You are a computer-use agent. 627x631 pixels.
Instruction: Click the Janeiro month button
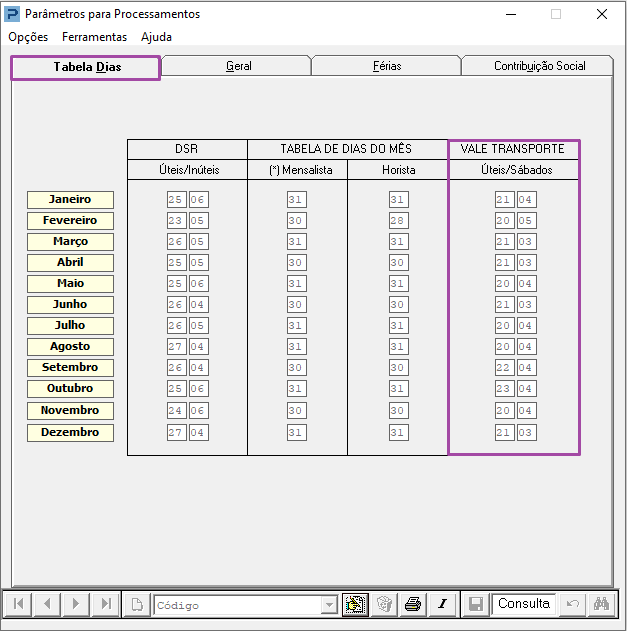70,200
